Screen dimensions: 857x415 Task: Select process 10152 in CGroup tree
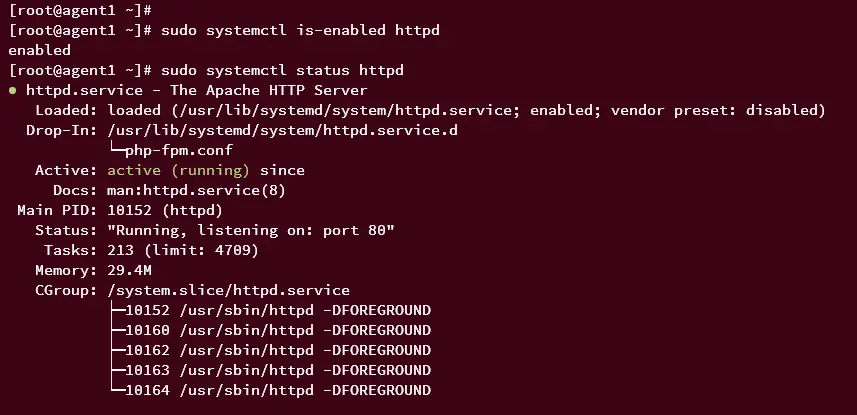pos(278,311)
